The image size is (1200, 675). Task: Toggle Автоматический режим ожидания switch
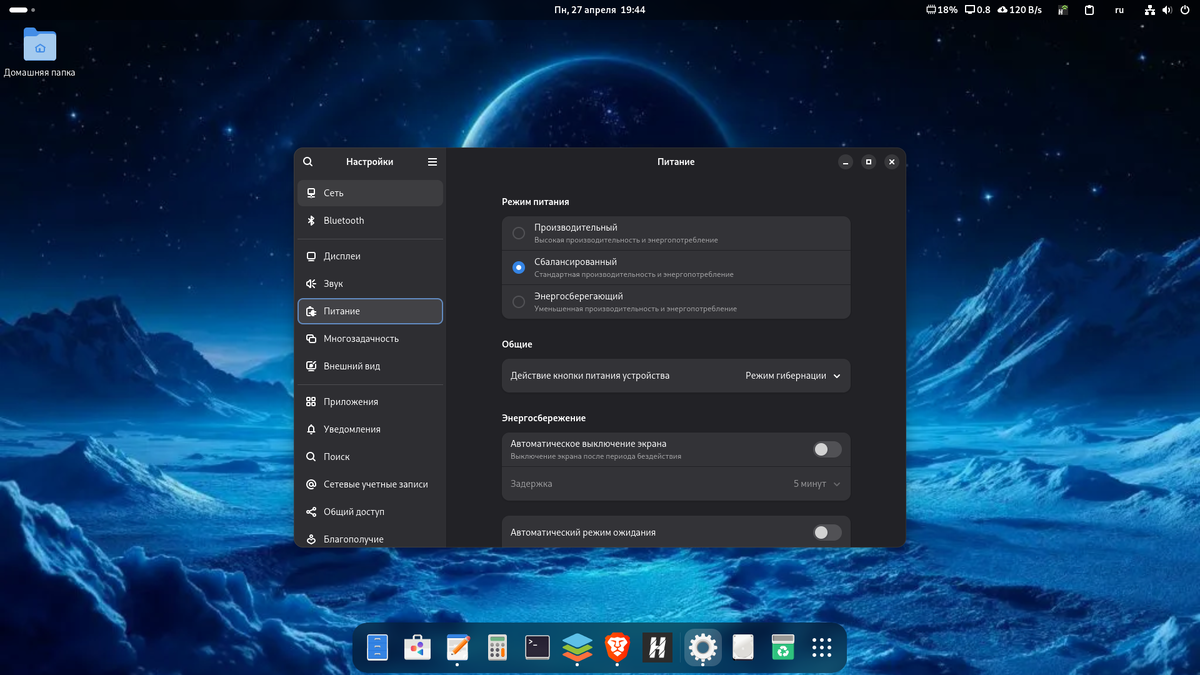tap(827, 532)
